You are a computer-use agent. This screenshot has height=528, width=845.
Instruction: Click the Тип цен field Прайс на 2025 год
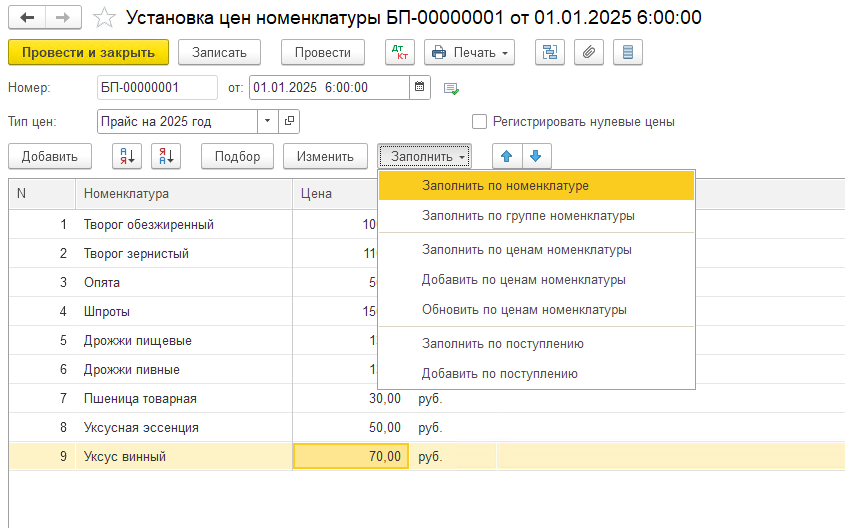177,121
